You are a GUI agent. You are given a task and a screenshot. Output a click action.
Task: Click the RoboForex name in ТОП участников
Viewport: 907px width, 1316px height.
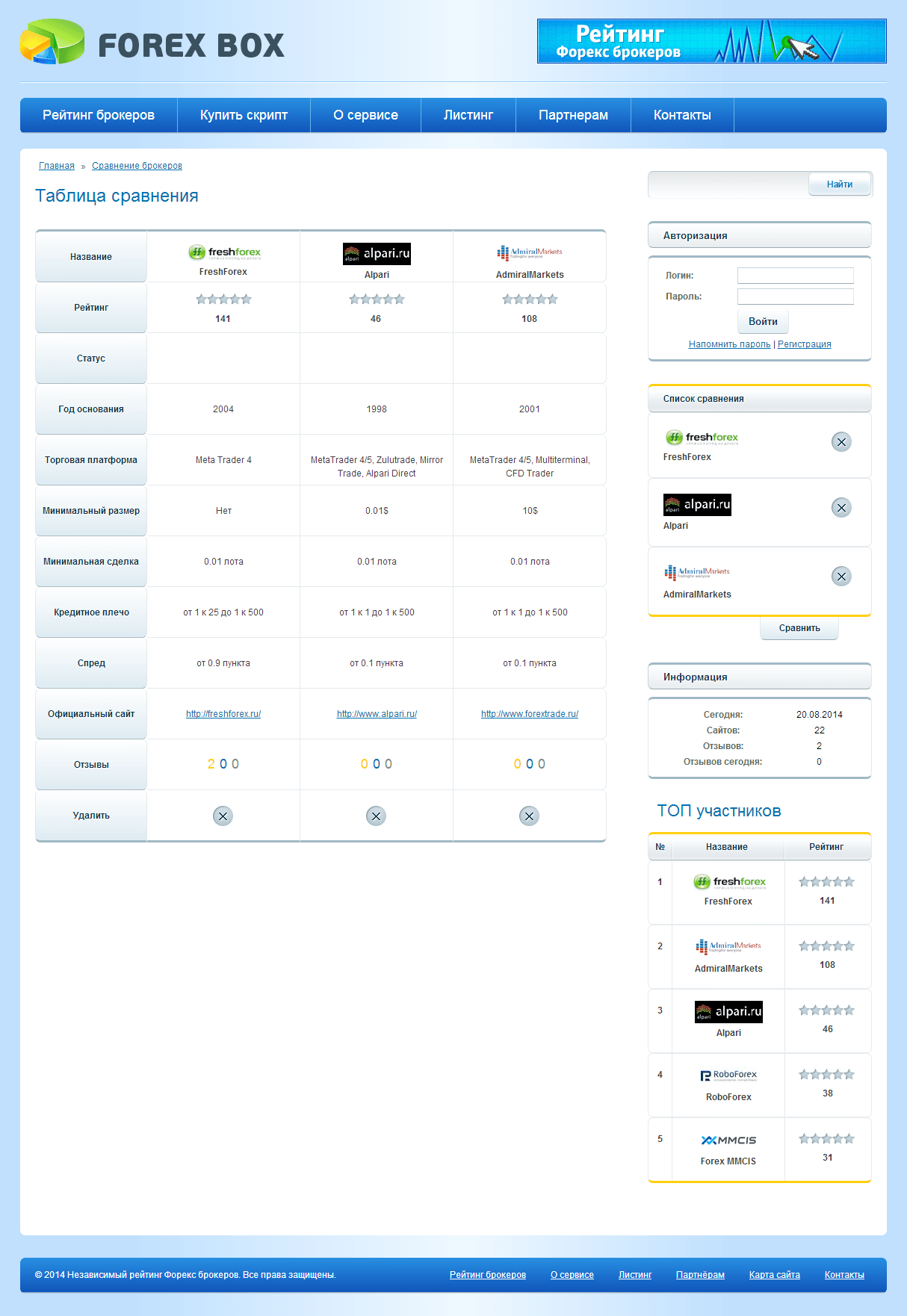tap(728, 1097)
